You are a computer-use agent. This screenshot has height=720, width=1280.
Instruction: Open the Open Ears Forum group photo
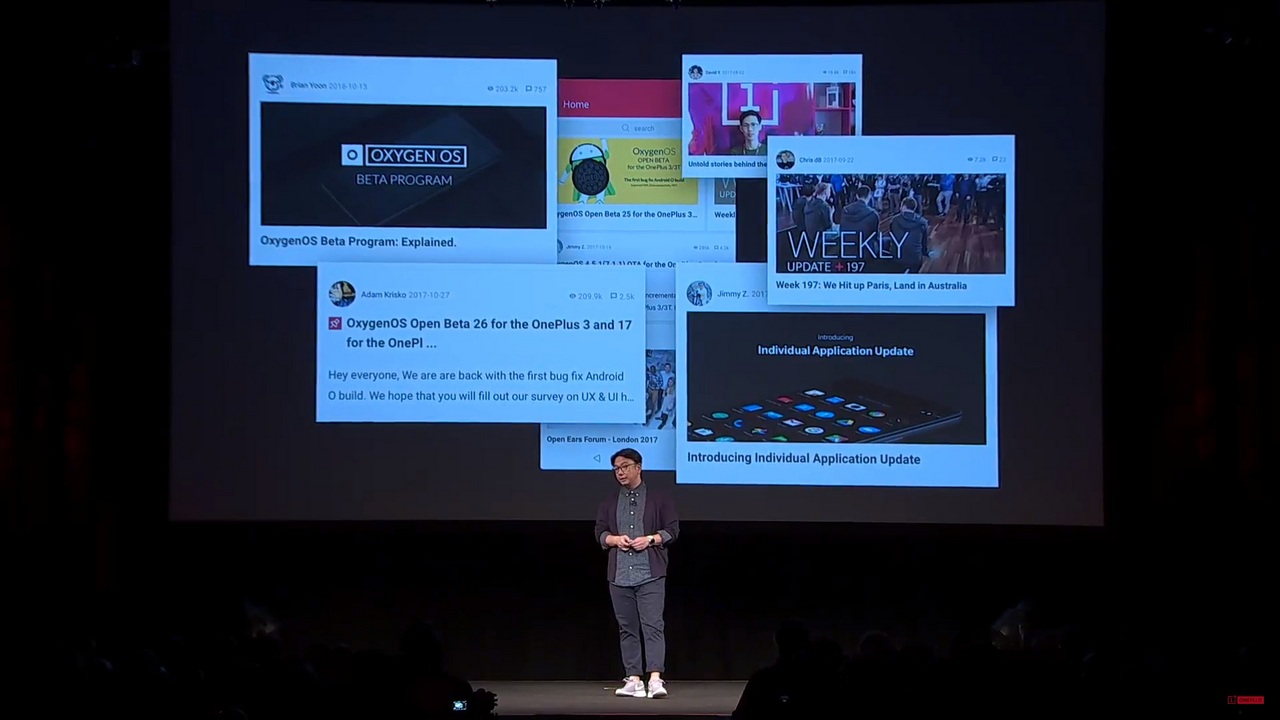click(659, 390)
